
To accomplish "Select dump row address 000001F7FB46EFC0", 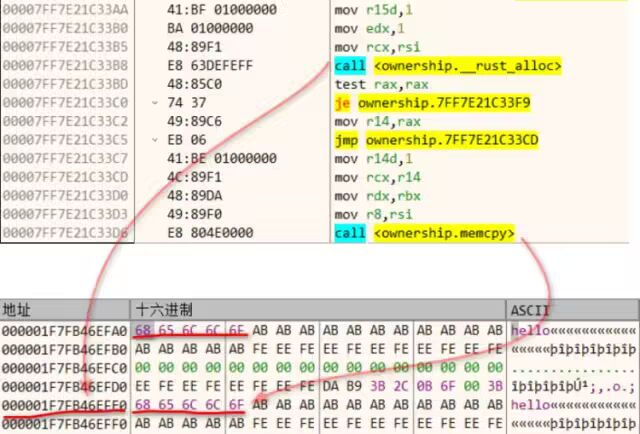I will 65,368.
